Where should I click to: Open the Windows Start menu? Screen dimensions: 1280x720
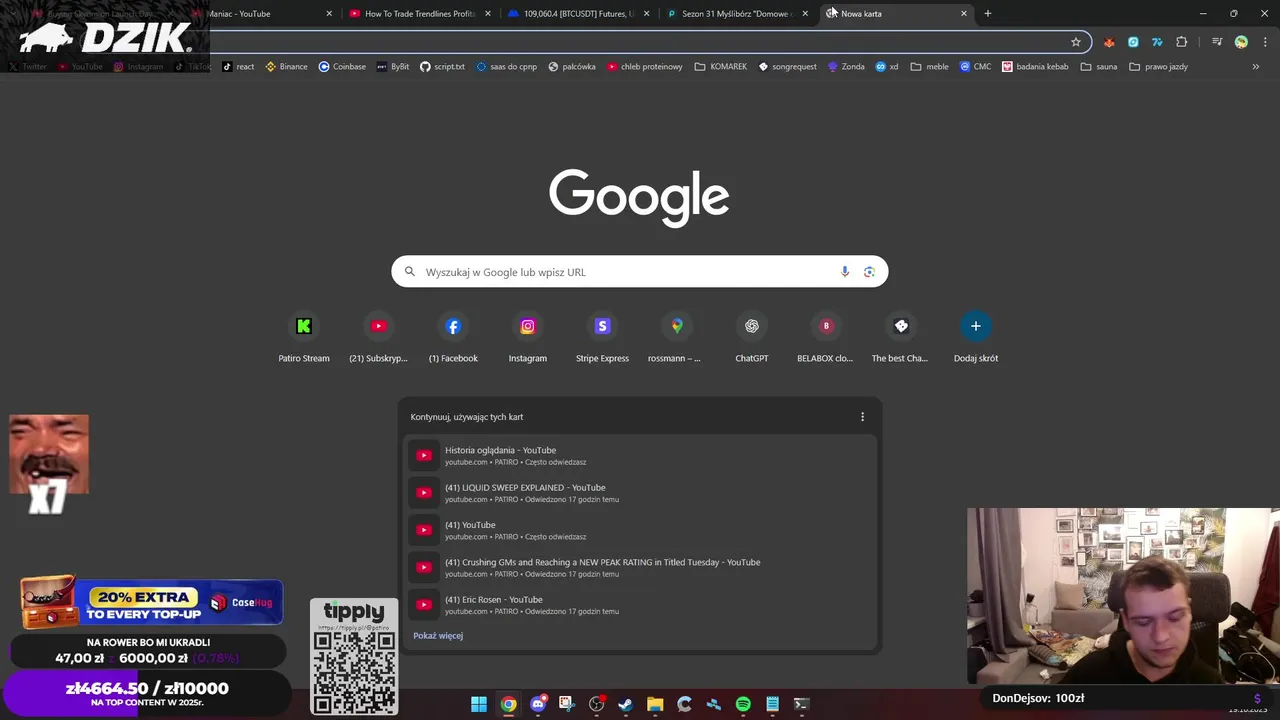(x=479, y=704)
